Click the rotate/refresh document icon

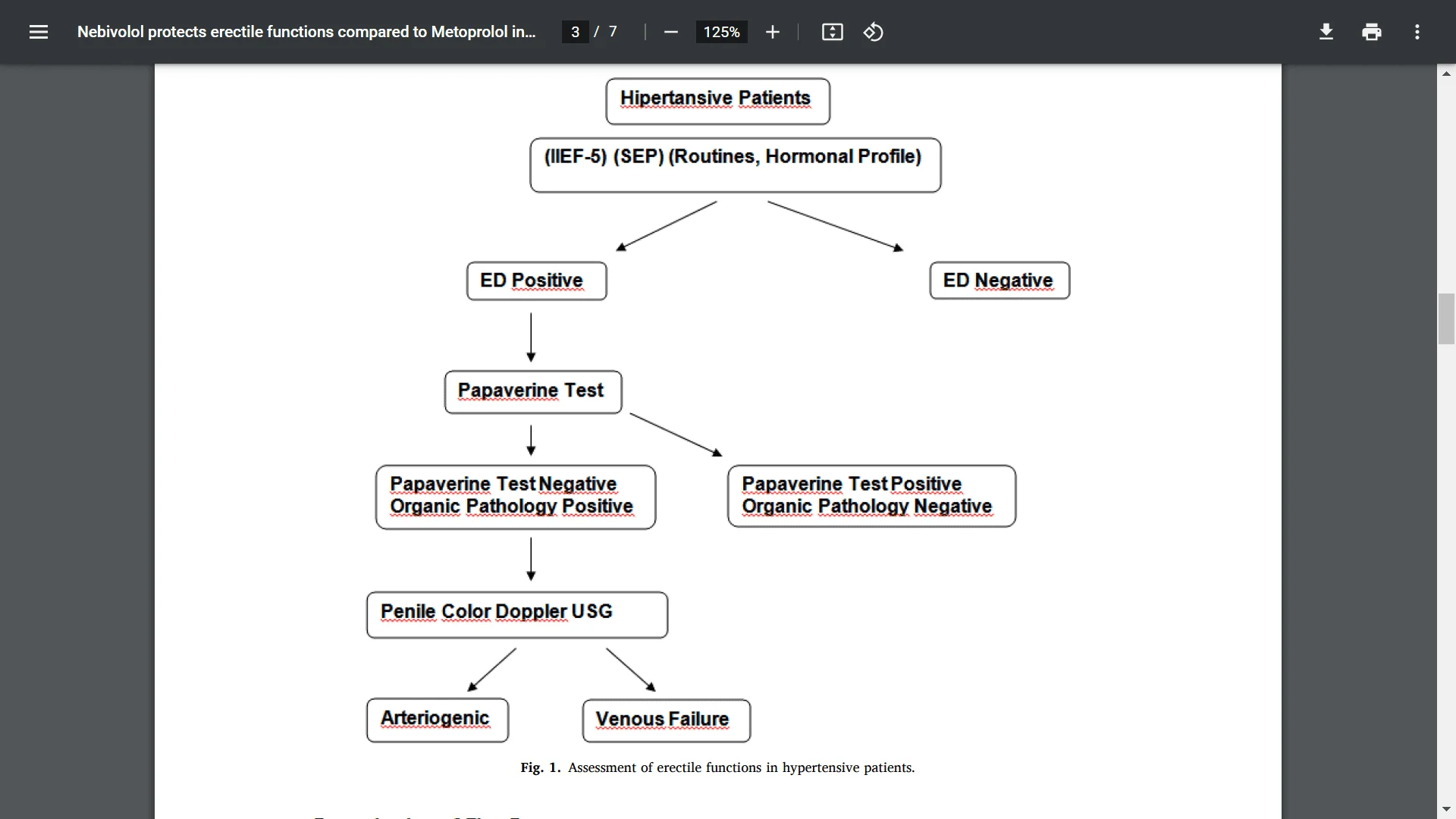tap(873, 32)
